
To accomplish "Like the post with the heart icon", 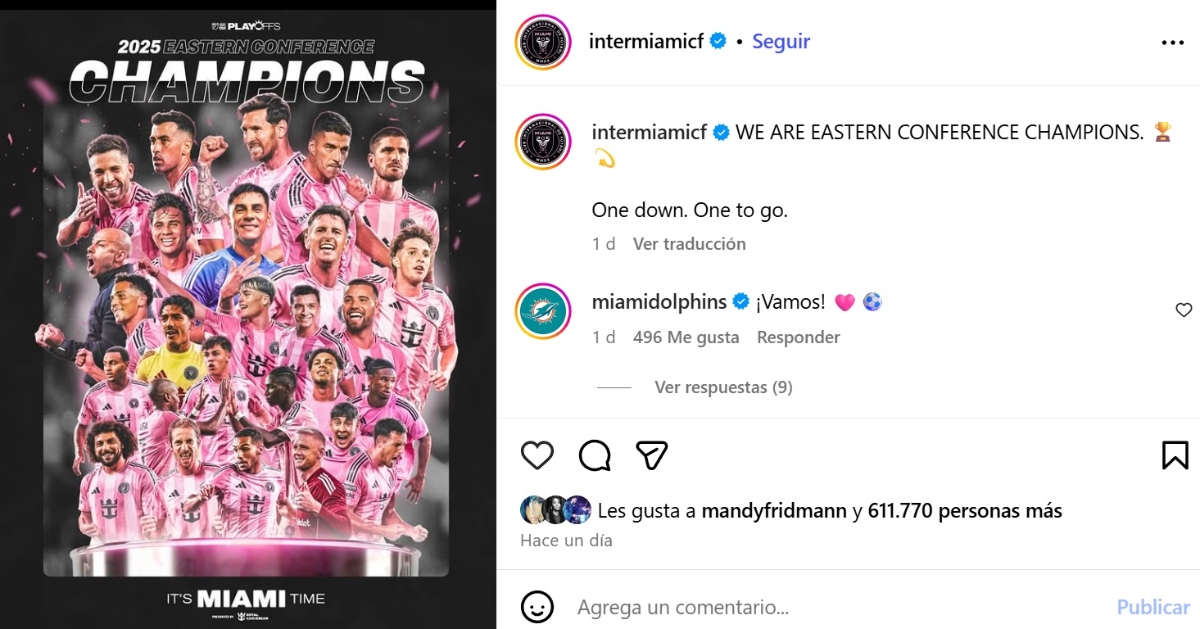I will [x=537, y=455].
